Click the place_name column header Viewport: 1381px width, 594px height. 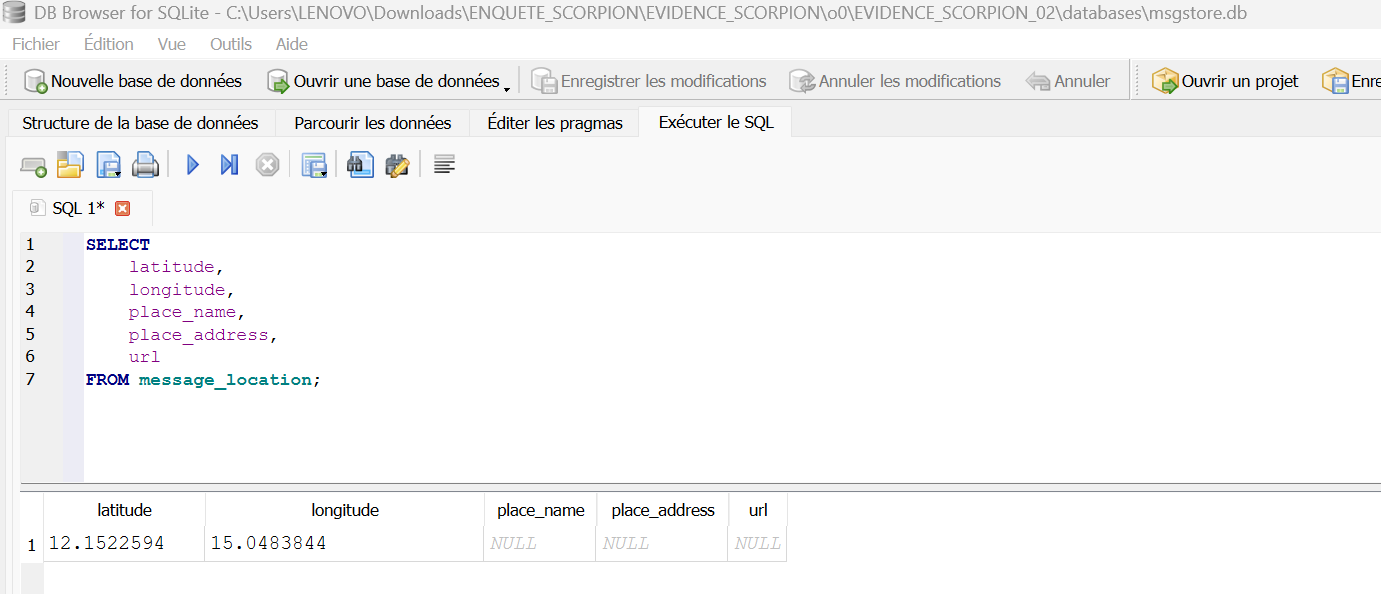coord(541,510)
